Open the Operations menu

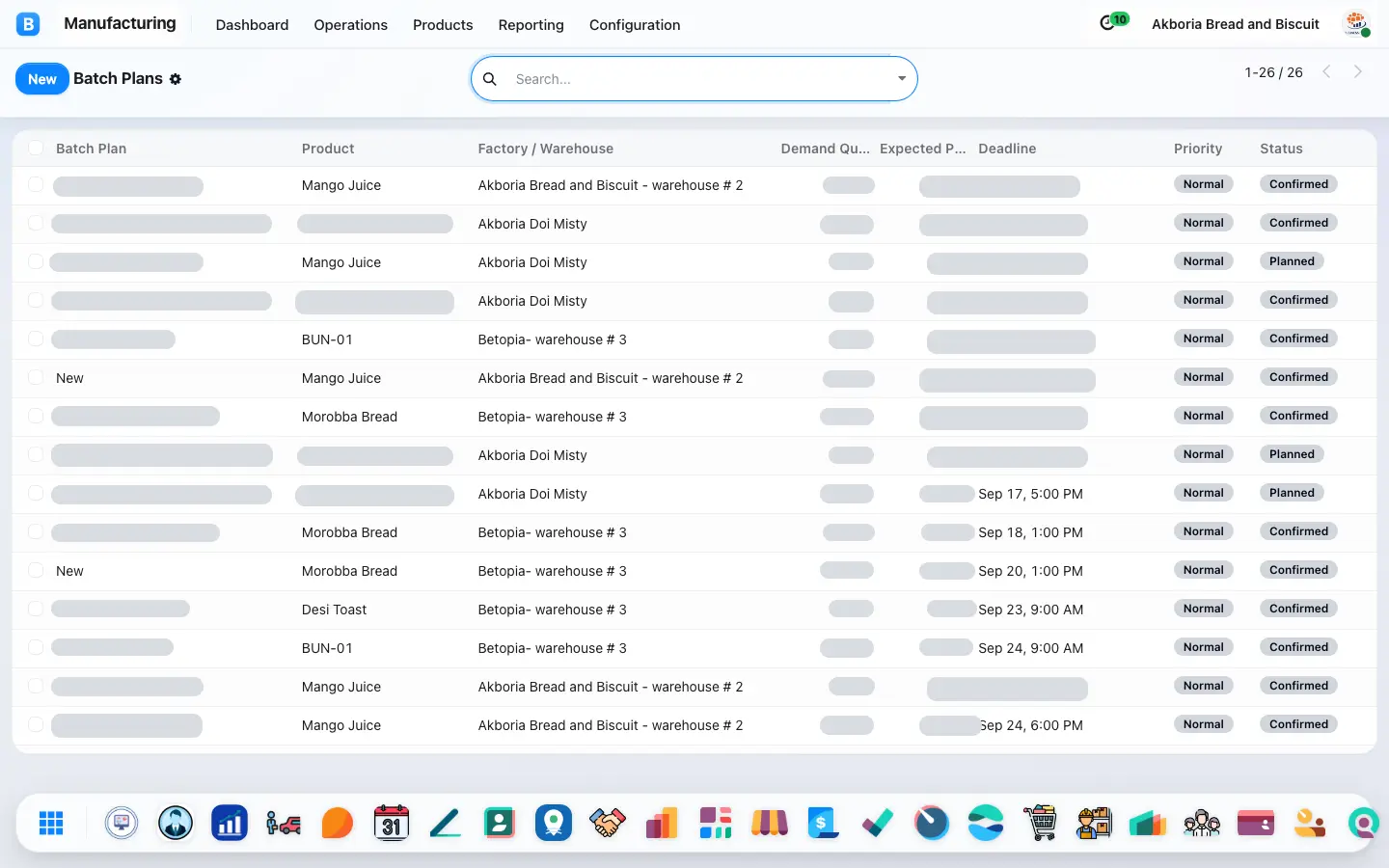pos(350,25)
